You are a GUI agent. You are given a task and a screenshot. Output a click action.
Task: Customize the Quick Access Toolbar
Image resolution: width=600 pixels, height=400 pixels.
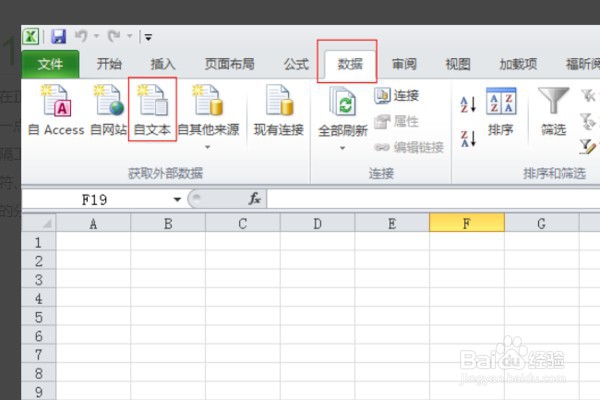pos(148,37)
